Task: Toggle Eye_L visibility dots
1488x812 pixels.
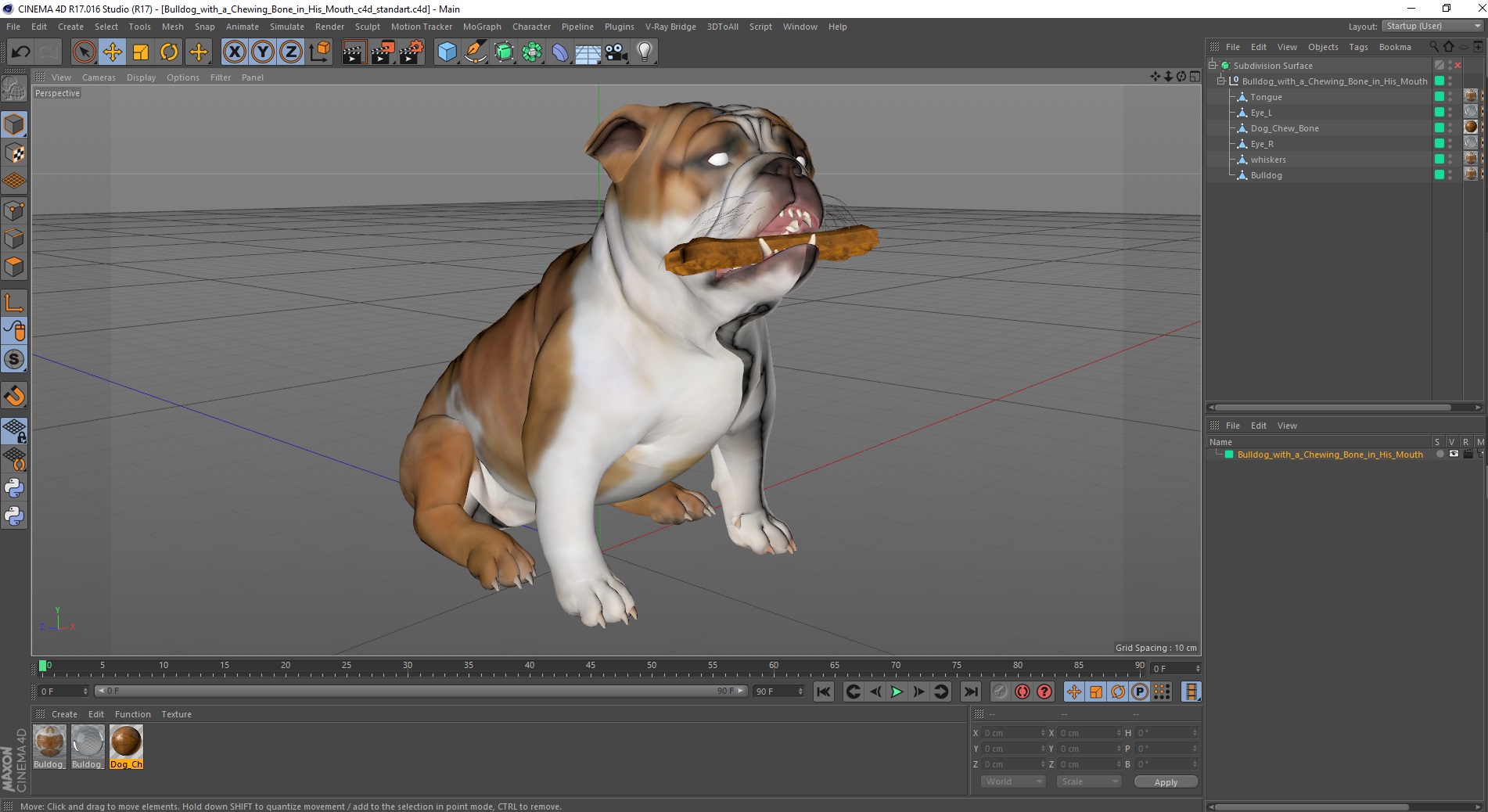Action: click(x=1450, y=113)
